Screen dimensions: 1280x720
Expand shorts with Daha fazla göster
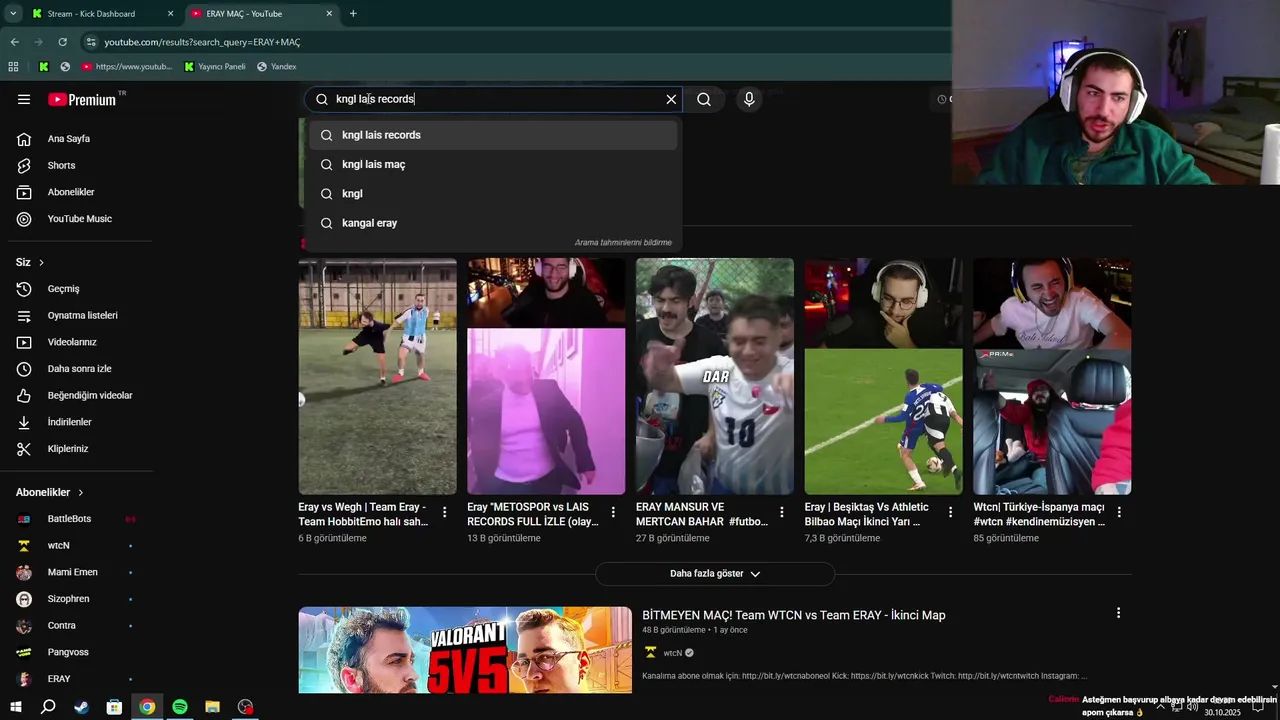click(x=715, y=574)
